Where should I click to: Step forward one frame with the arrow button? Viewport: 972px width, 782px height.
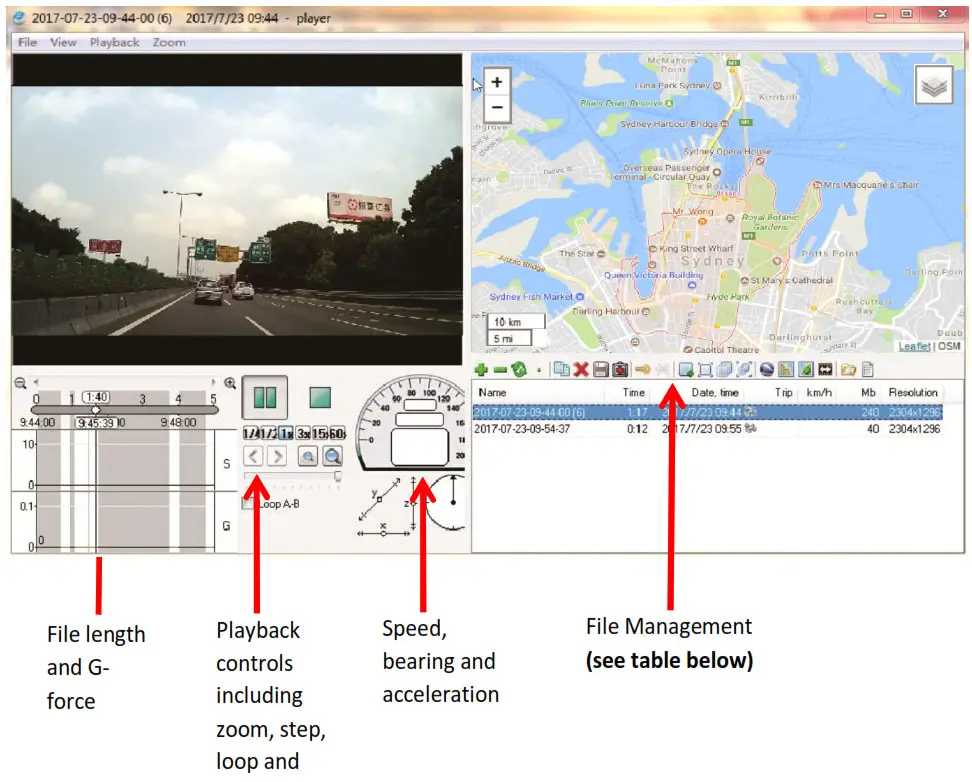click(276, 456)
